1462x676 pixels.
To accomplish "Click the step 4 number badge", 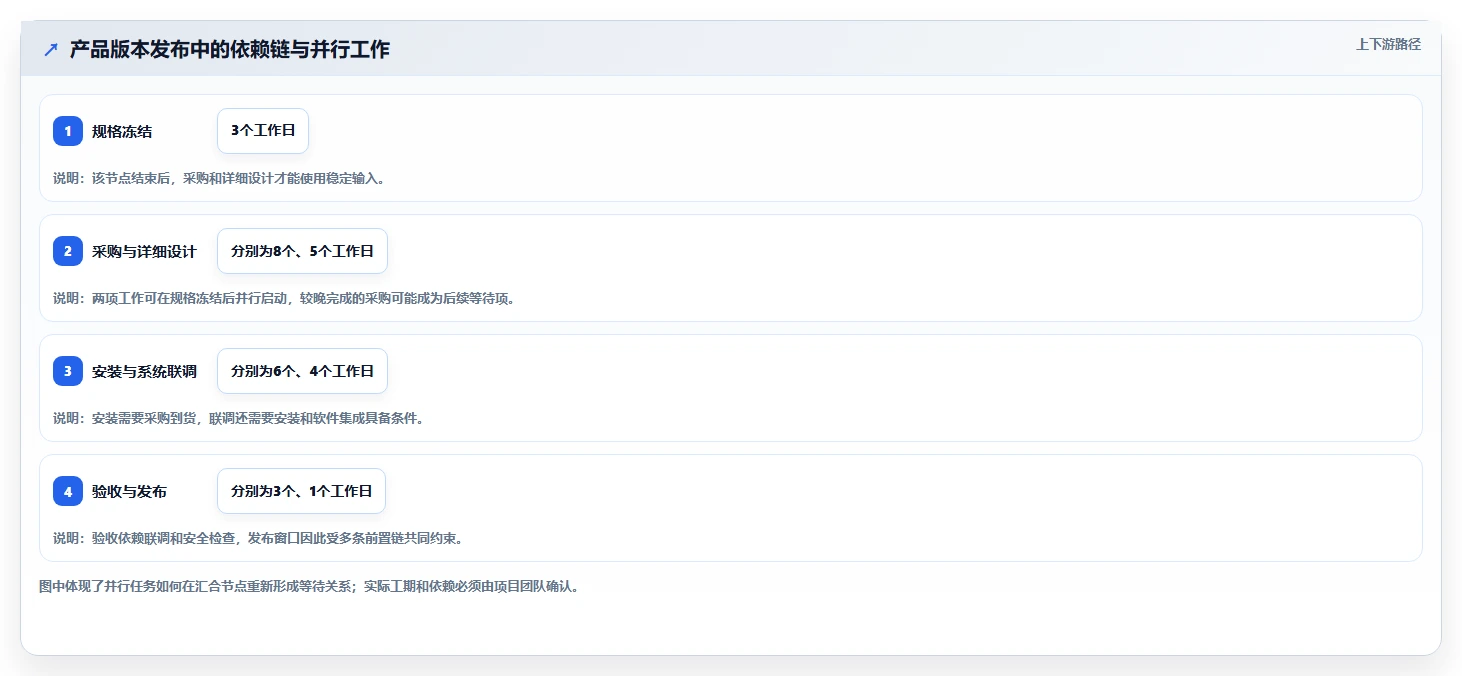I will click(68, 491).
